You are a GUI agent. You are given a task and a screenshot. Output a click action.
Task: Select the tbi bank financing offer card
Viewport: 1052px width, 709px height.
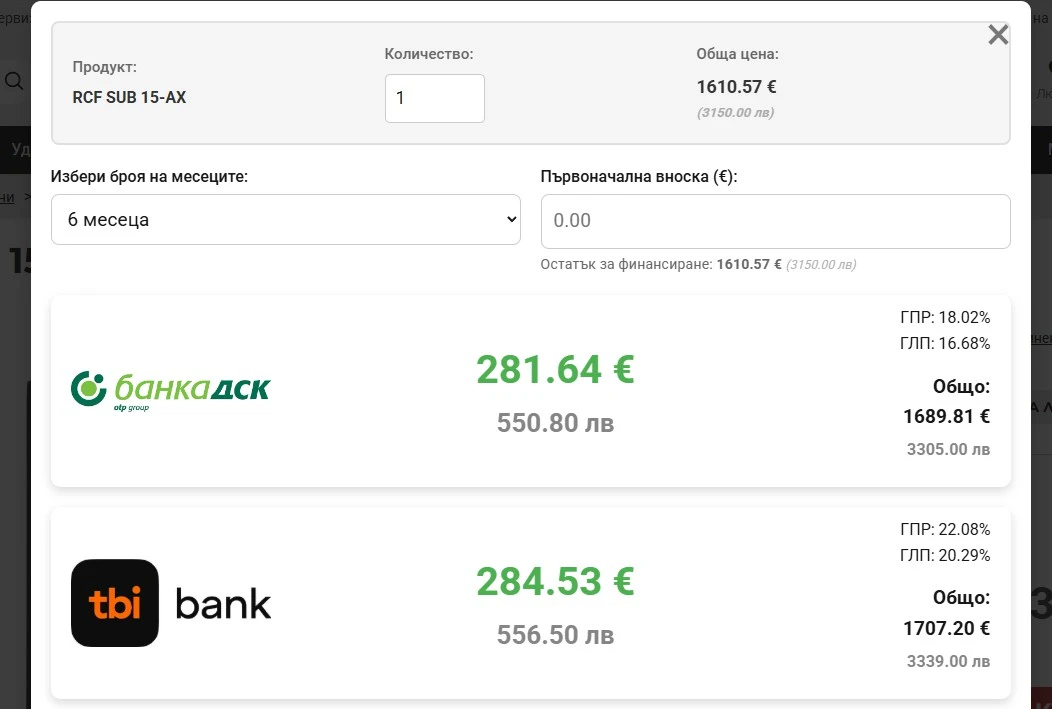coord(531,602)
